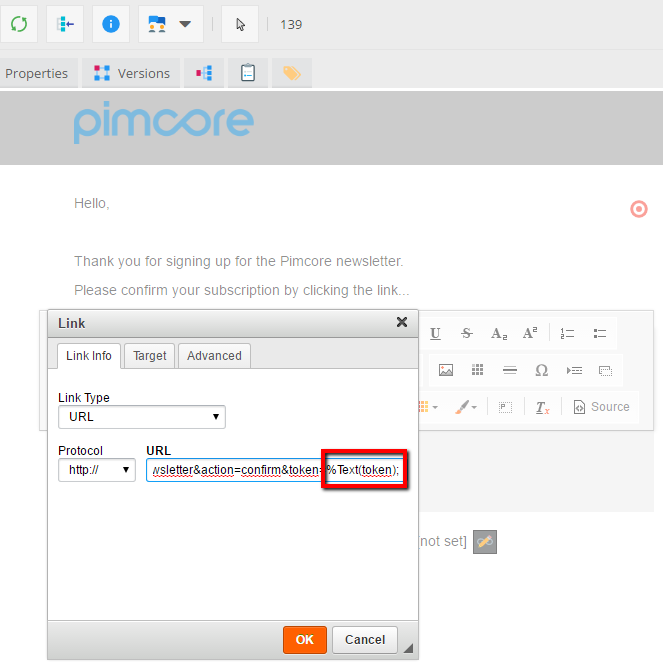Click the blue info icon
This screenshot has height=662, width=663.
coord(111,24)
